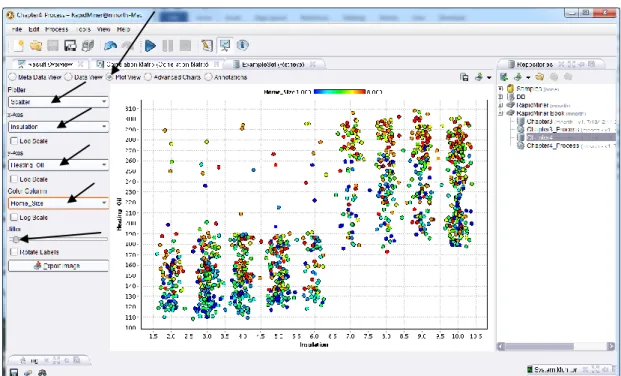Click the Pause process icon
This screenshot has height=376, width=621.
(x=168, y=46)
